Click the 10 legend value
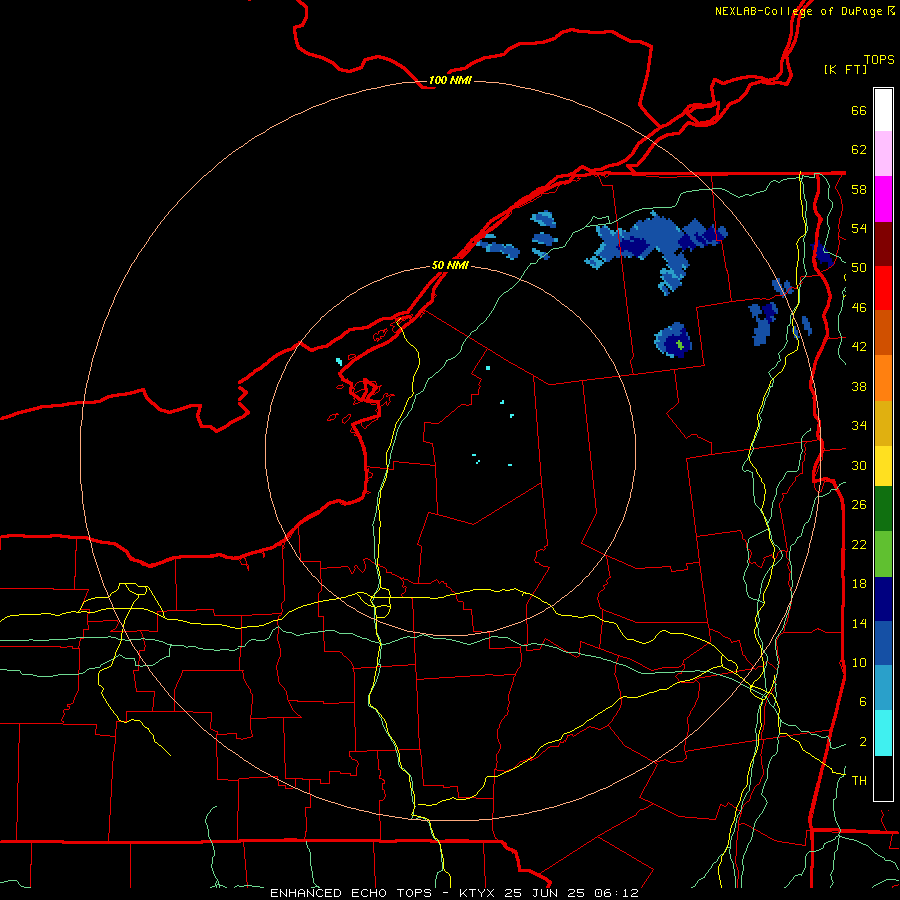Viewport: 900px width, 900px height. pos(859,662)
